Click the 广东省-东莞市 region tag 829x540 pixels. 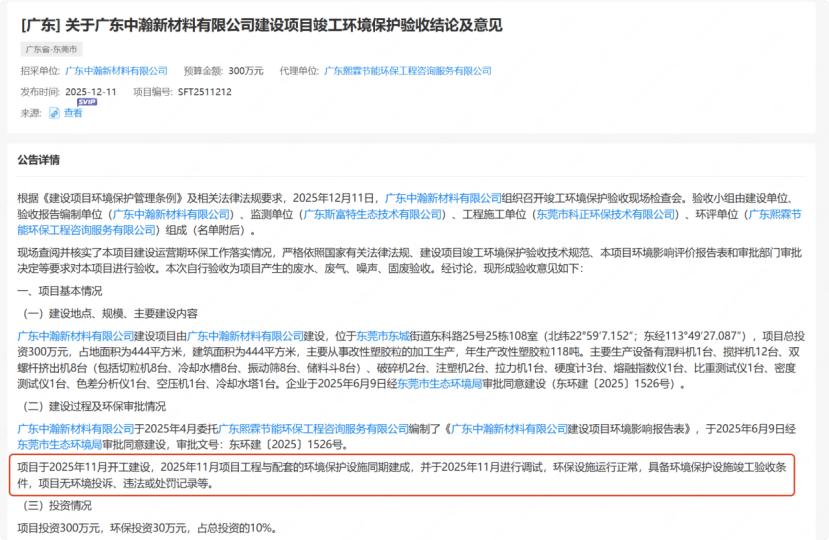coord(51,49)
